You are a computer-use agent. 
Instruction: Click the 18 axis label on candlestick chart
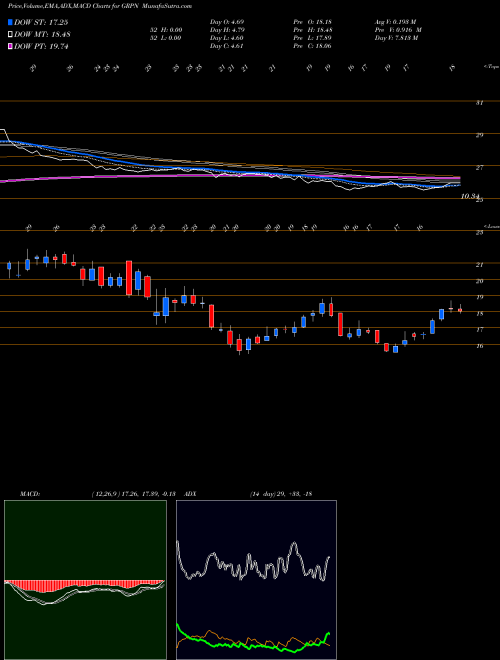coord(479,314)
